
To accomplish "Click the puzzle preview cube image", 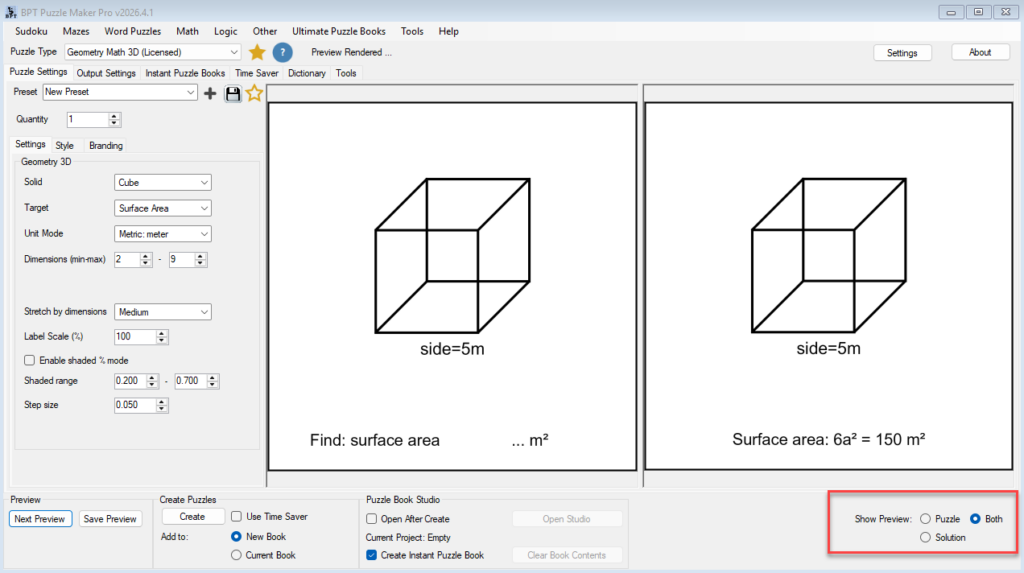I will [452, 255].
